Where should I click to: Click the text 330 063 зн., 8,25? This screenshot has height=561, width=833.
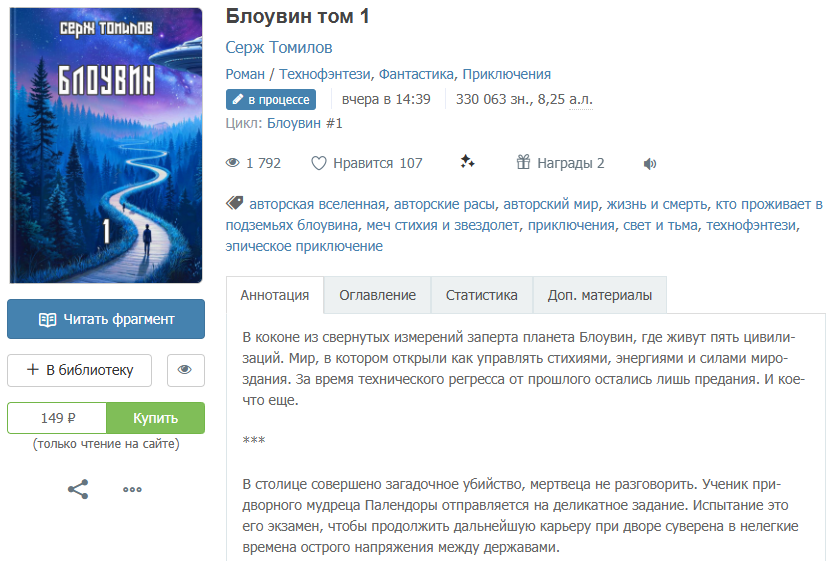510,99
